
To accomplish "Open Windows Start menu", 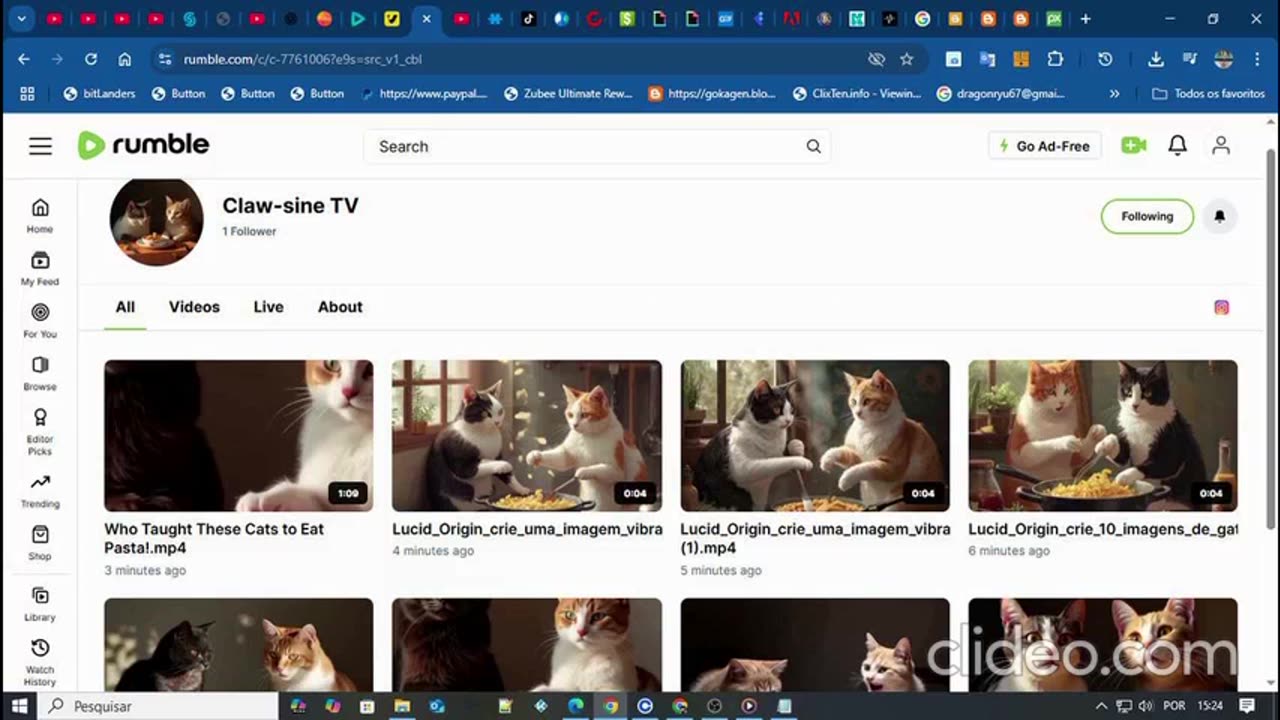I will tap(19, 706).
